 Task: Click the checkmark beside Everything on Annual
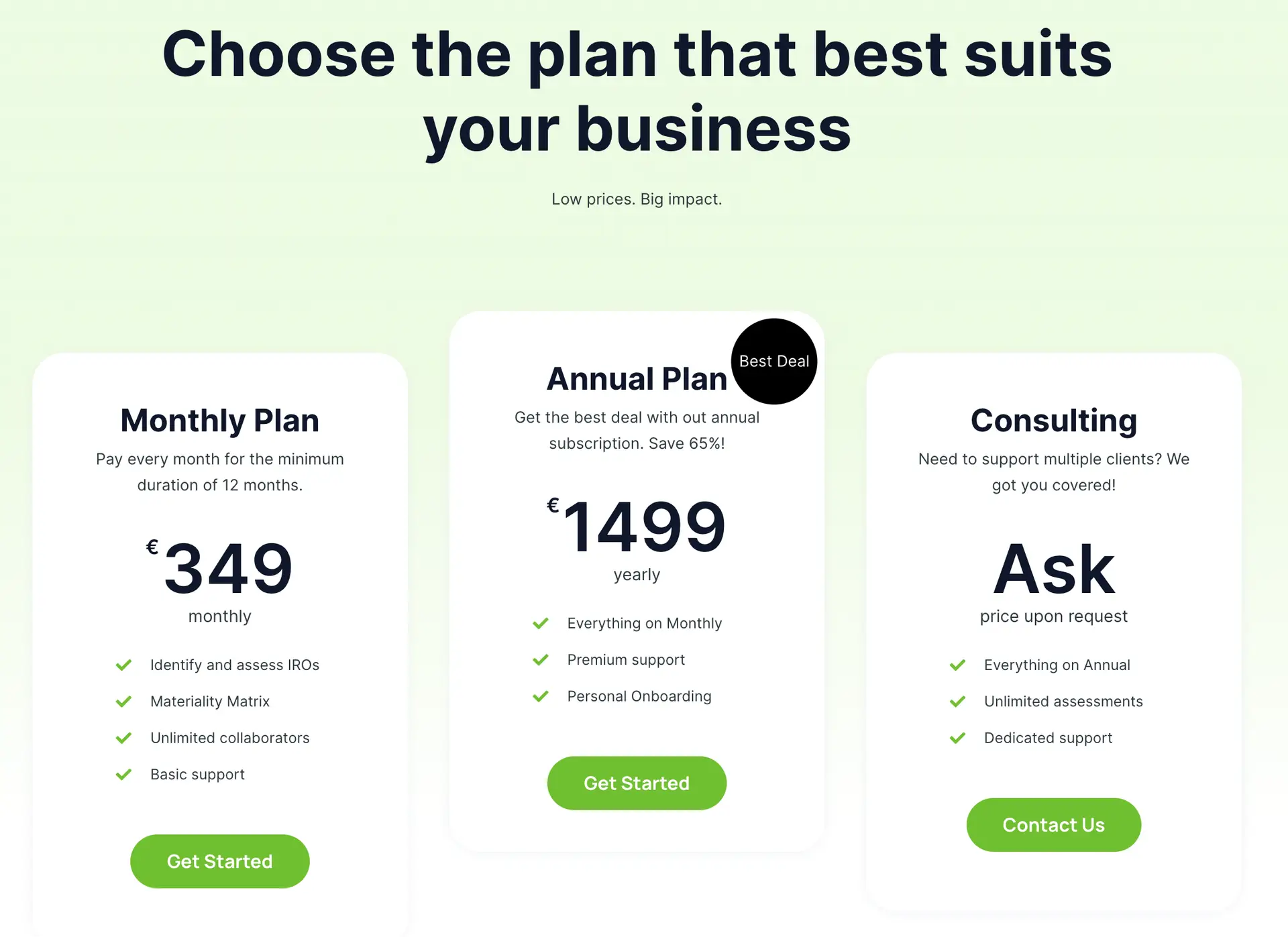pyautogui.click(x=957, y=665)
